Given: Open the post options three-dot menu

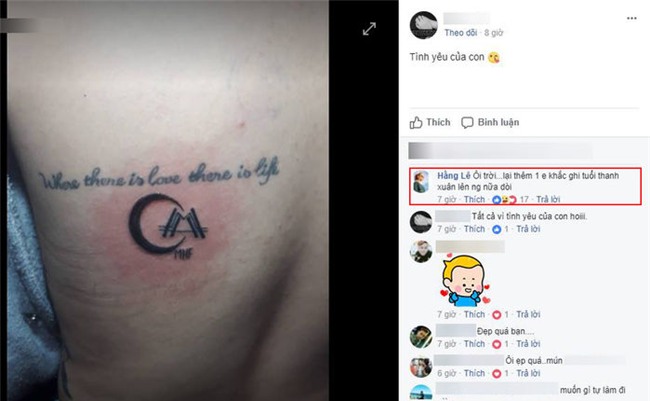Looking at the screenshot, I should 631,18.
